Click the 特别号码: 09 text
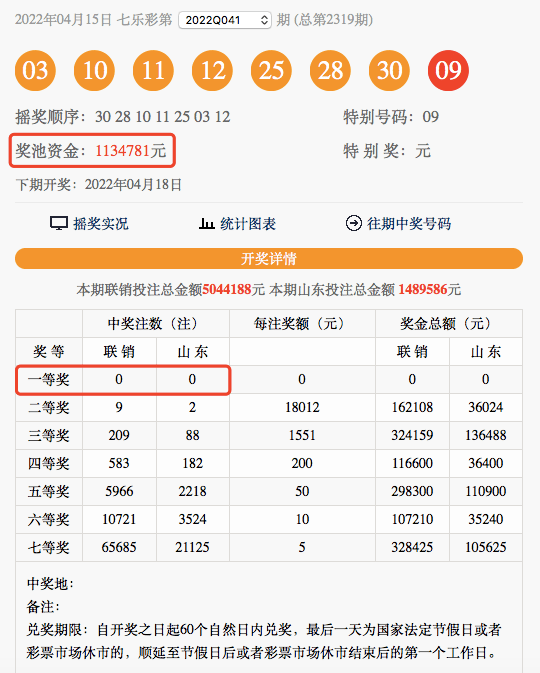This screenshot has height=673, width=540. click(x=391, y=117)
